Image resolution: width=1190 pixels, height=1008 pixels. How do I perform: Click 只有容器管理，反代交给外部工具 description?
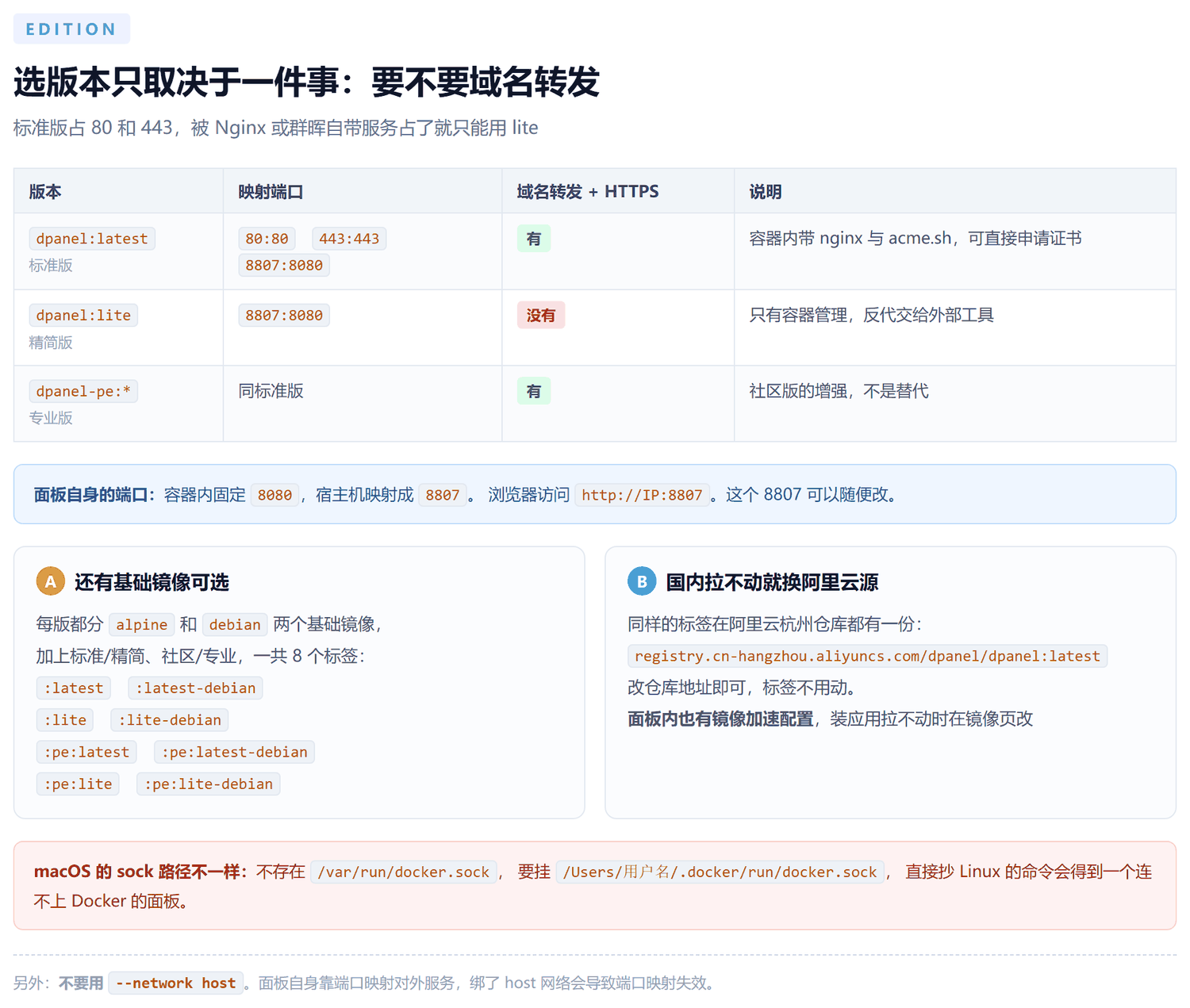click(x=872, y=315)
